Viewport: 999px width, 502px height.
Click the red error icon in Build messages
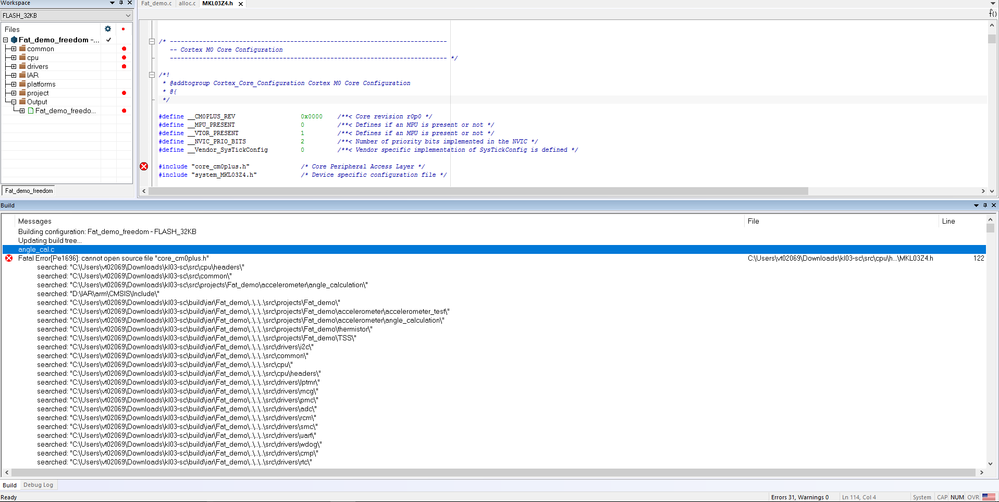click(9, 258)
